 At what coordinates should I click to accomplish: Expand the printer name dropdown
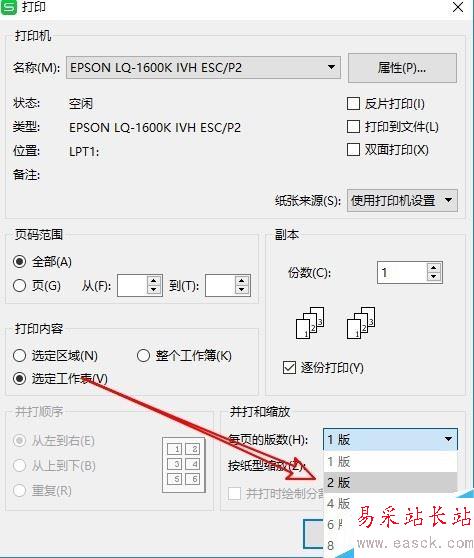point(331,67)
